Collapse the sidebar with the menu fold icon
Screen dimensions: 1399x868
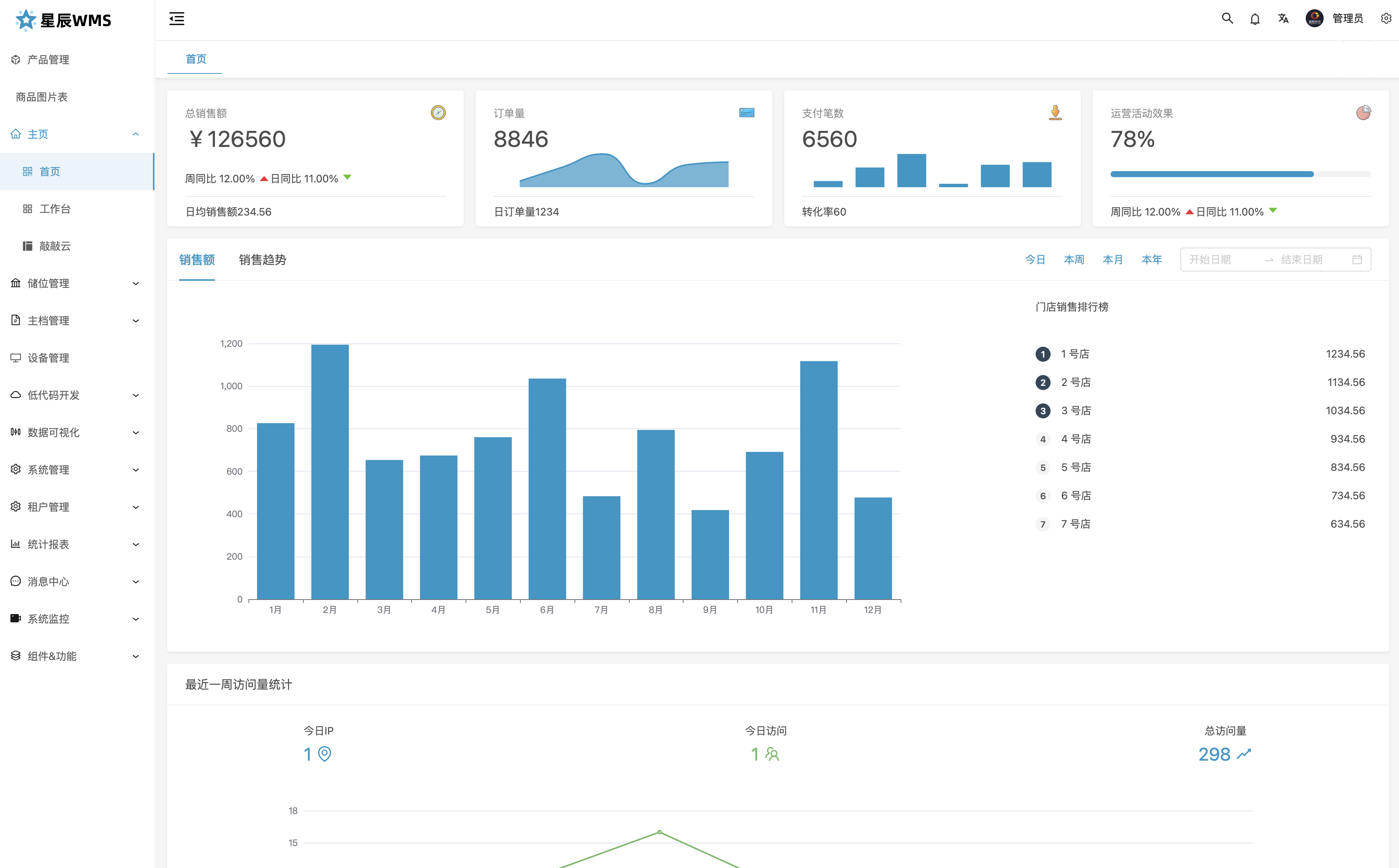click(176, 19)
